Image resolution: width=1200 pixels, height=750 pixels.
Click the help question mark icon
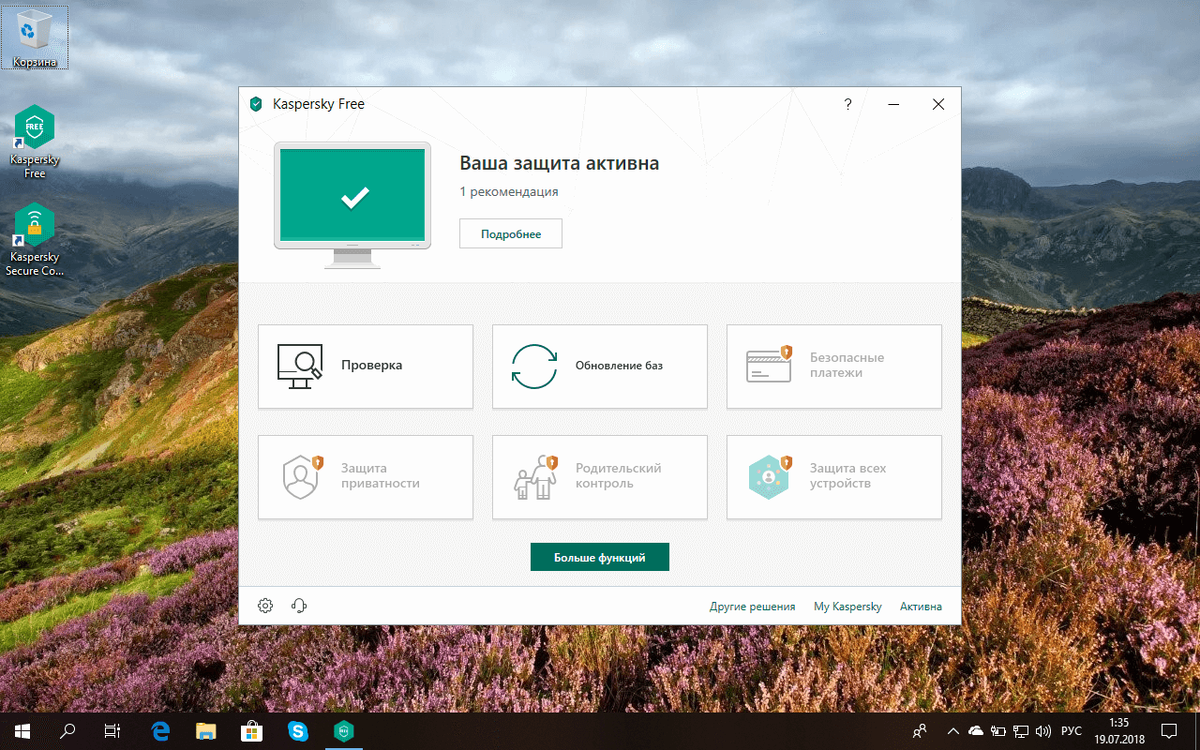pyautogui.click(x=848, y=104)
